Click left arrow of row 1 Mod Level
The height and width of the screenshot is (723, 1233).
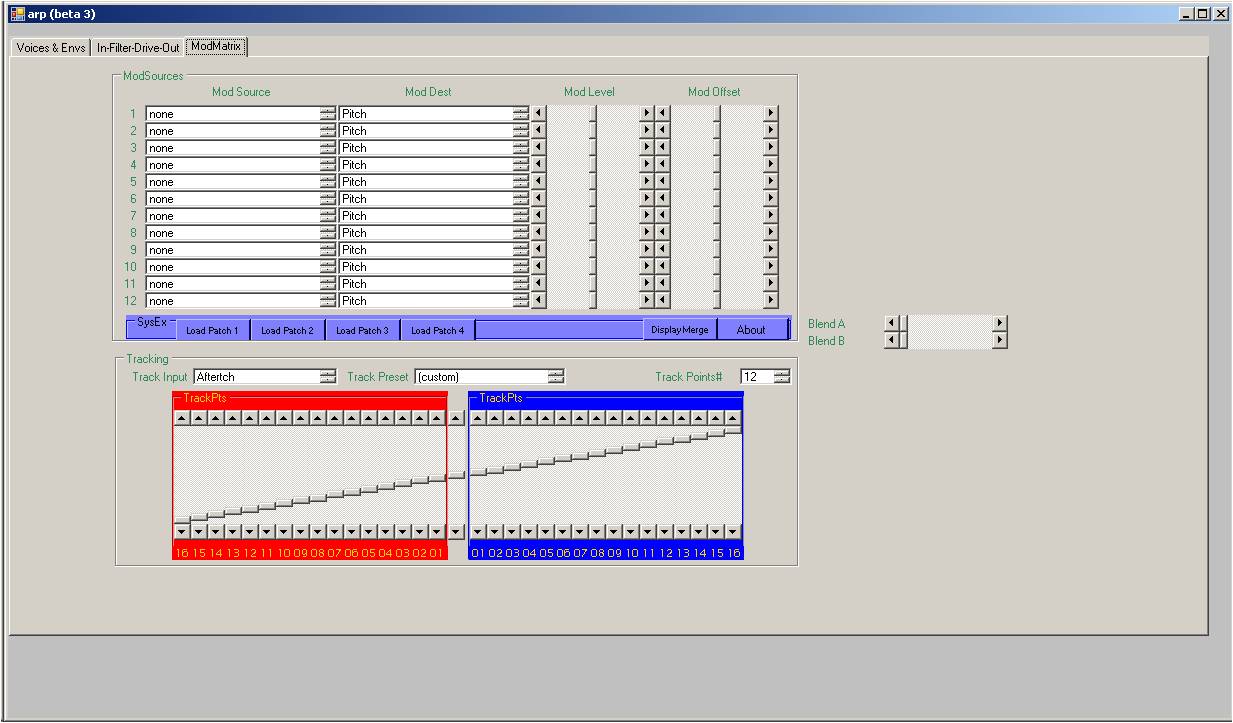point(539,114)
